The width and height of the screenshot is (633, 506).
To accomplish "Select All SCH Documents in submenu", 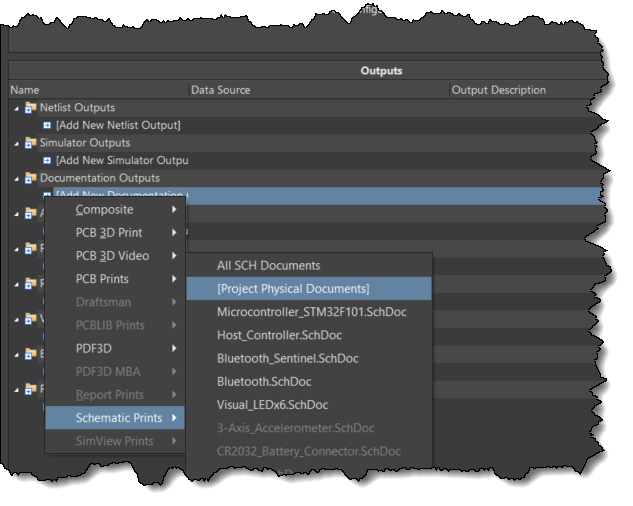I will tap(268, 266).
